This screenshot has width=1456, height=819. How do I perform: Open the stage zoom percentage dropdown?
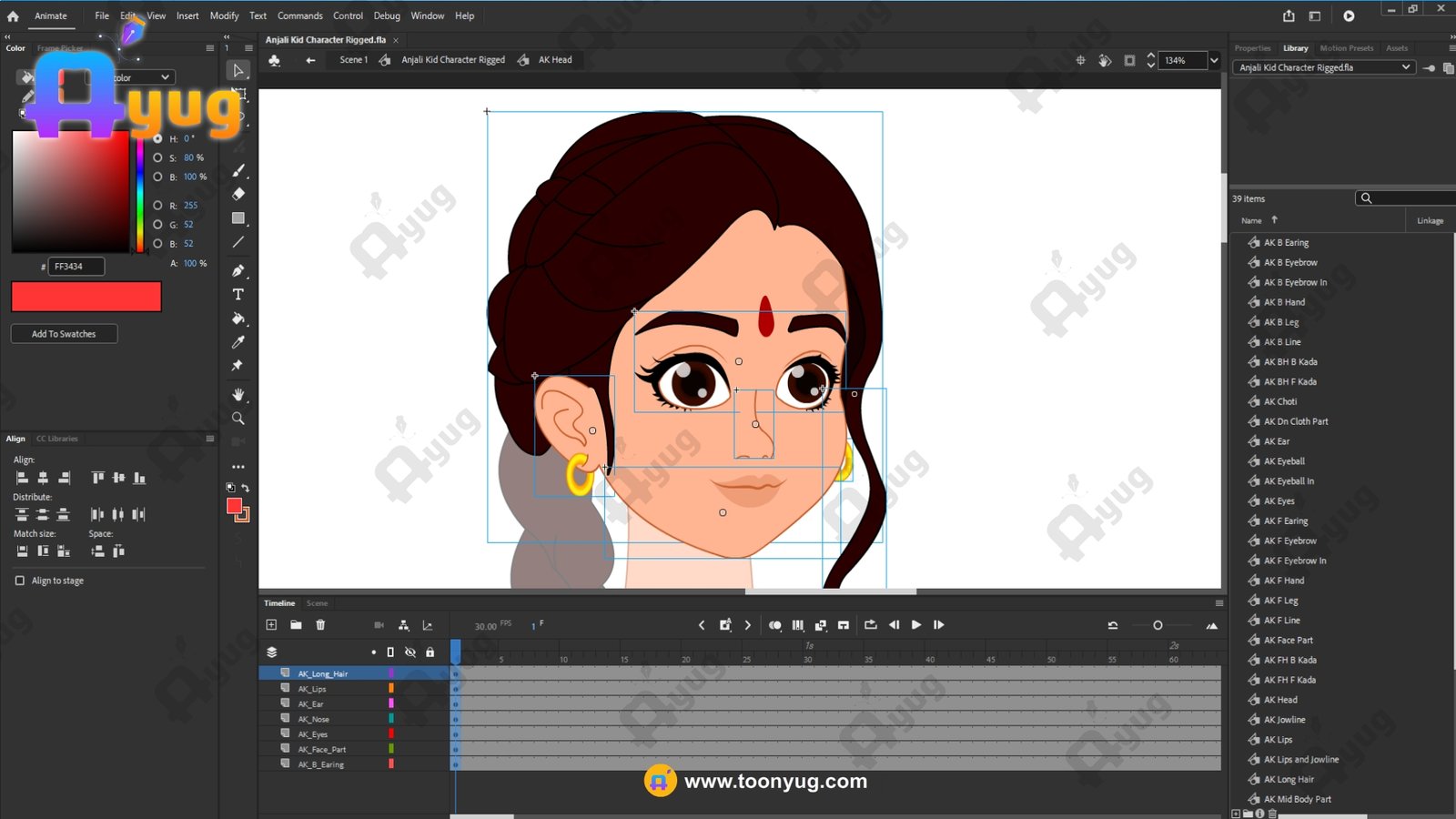[1214, 60]
